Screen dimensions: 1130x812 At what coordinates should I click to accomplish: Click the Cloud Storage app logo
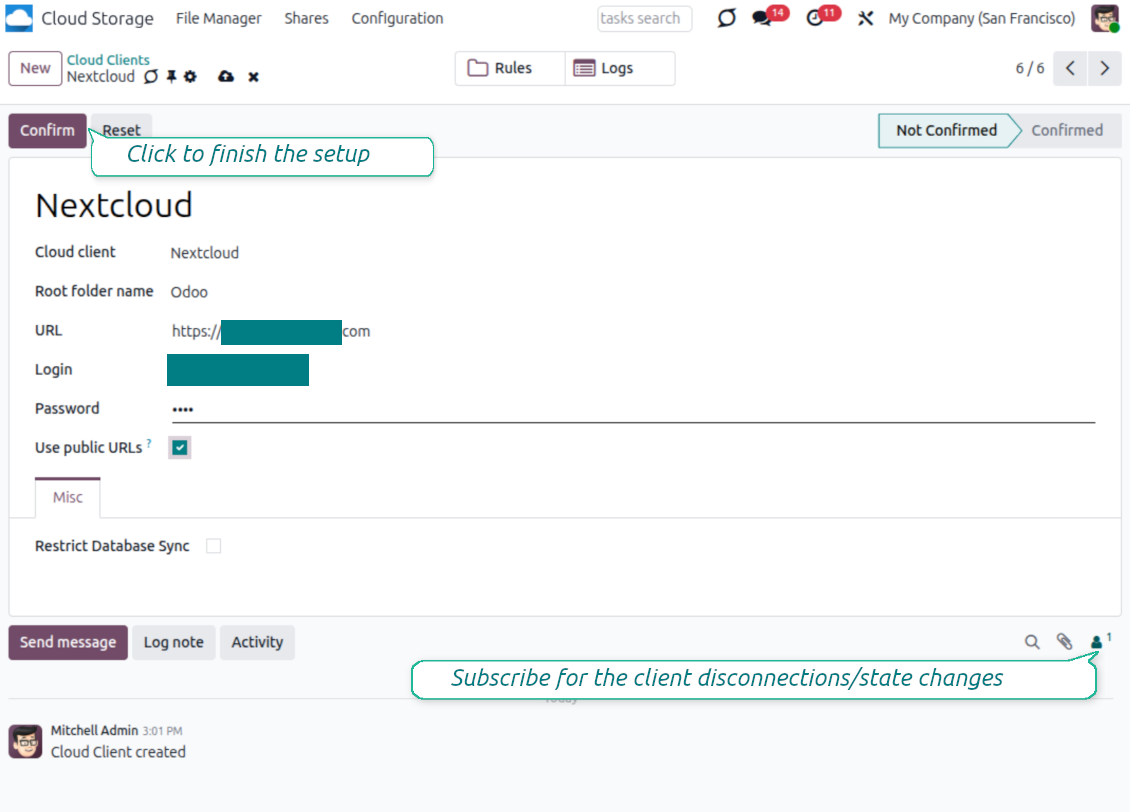(x=19, y=18)
